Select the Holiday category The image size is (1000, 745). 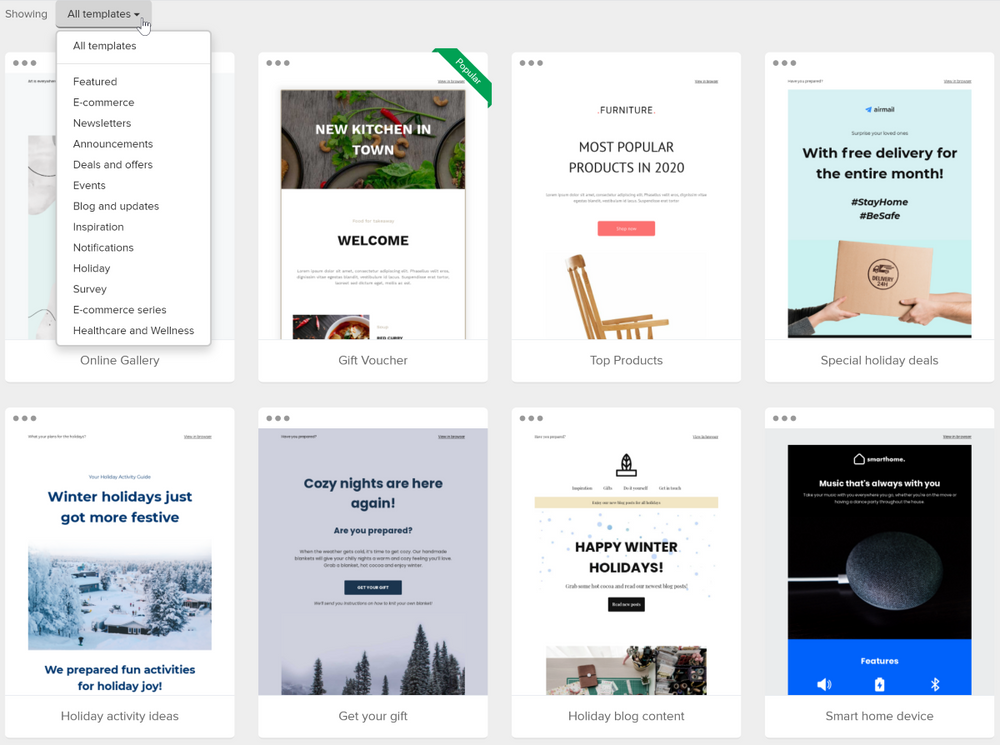[91, 268]
